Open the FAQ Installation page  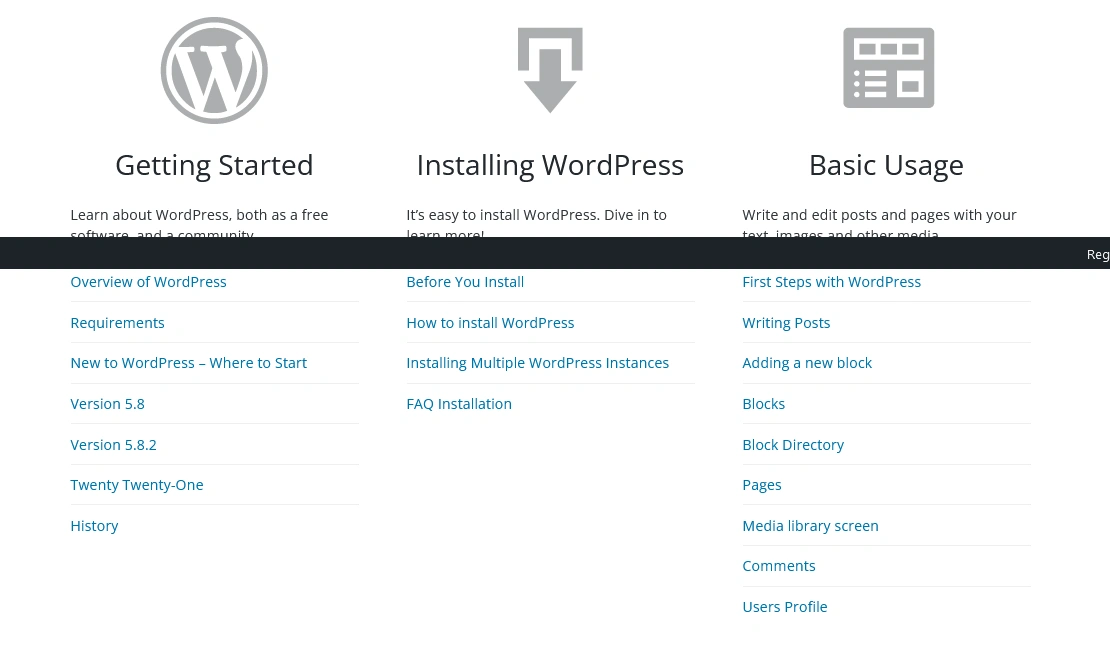click(459, 403)
